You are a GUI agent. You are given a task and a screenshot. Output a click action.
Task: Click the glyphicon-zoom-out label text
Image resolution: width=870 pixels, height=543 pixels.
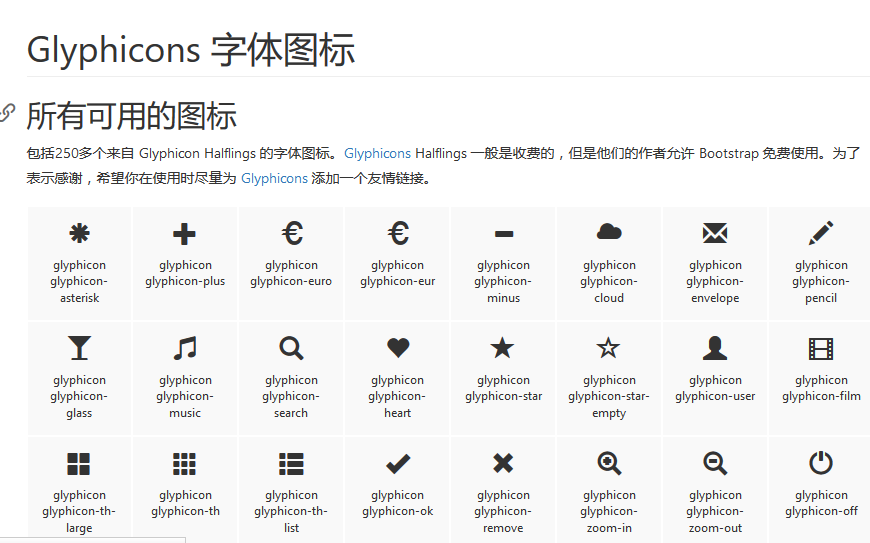pyautogui.click(x=715, y=511)
